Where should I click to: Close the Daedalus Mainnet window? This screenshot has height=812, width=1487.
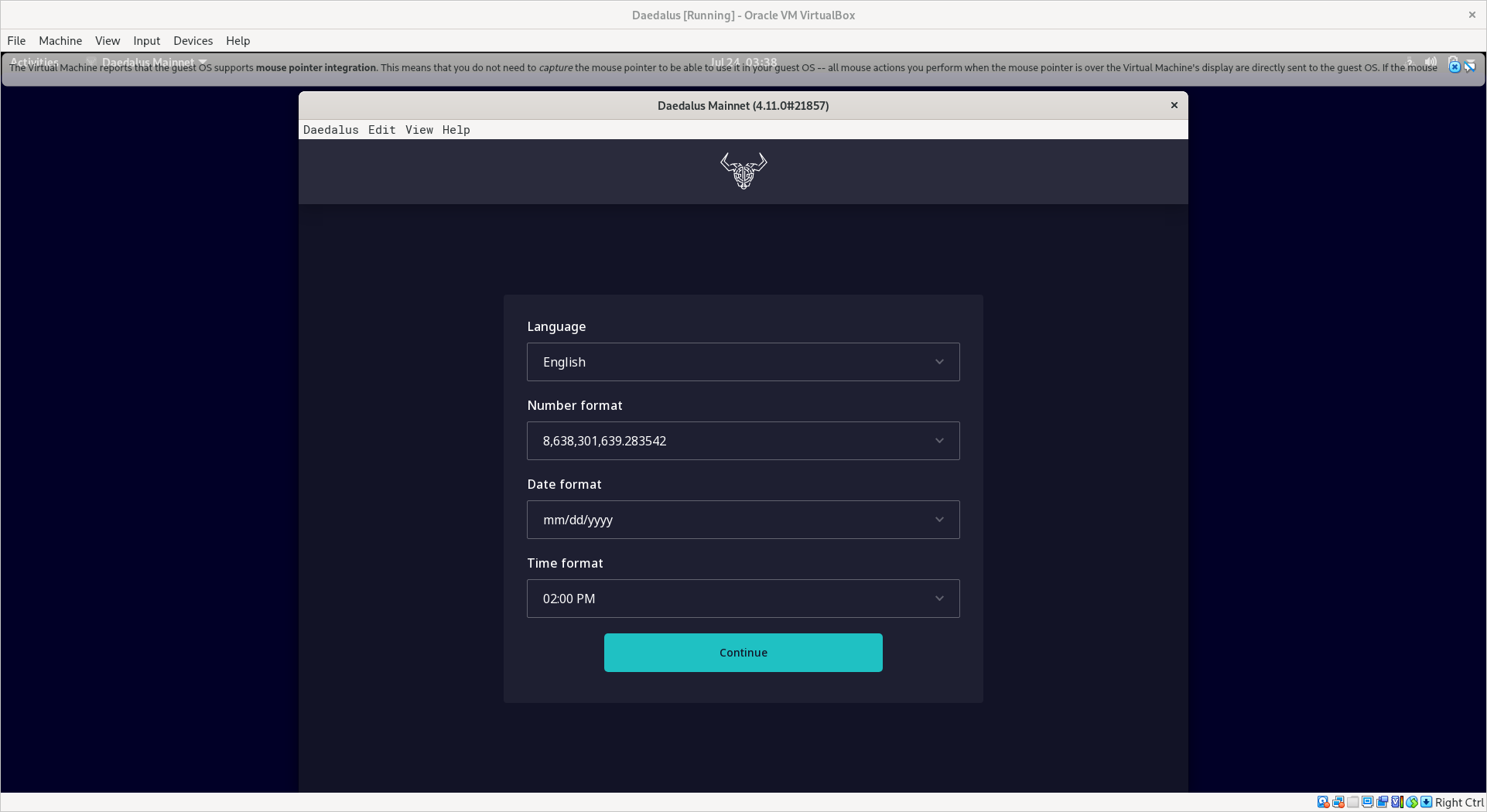[x=1174, y=105]
